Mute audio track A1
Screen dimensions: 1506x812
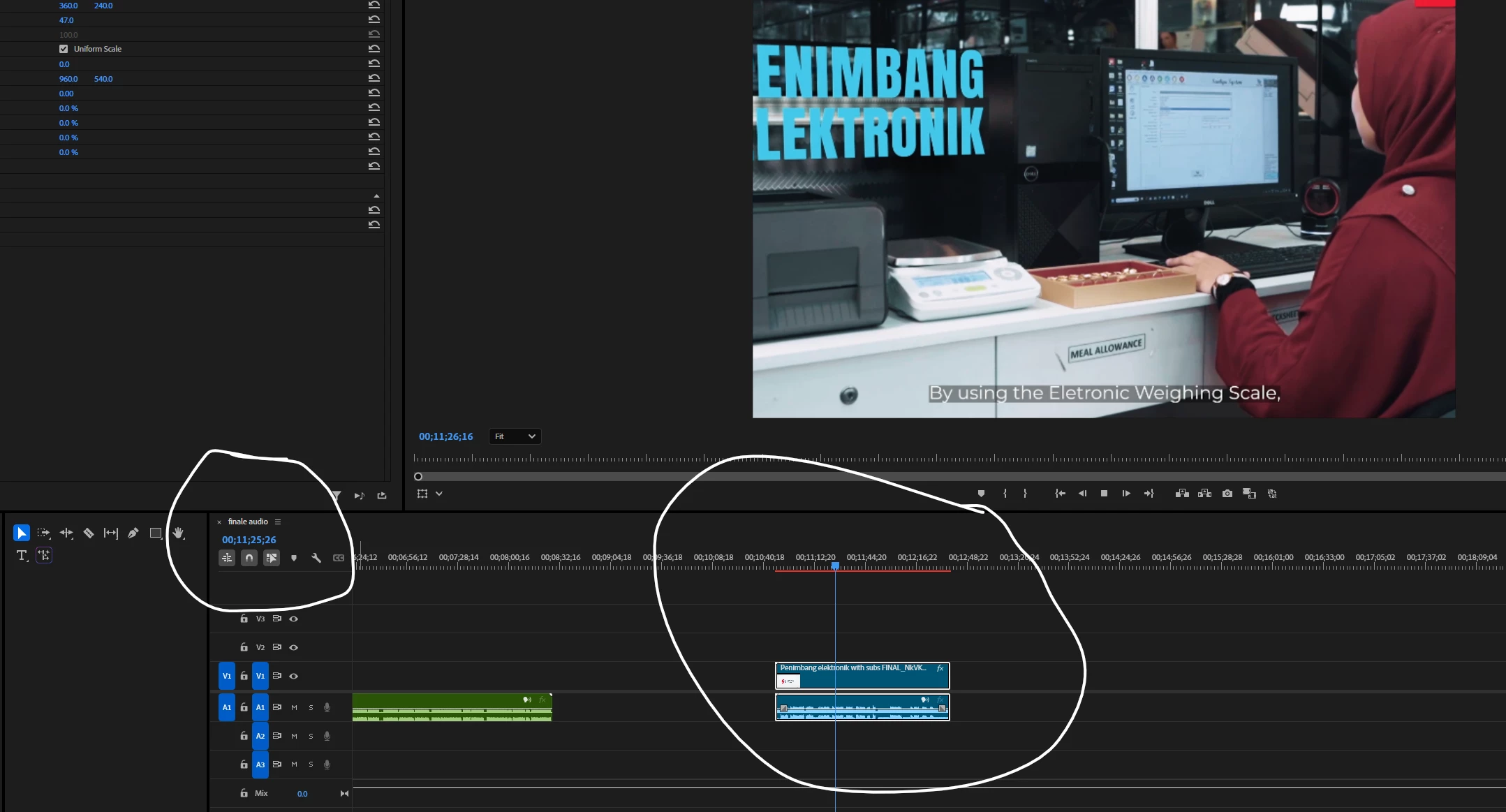coord(294,707)
